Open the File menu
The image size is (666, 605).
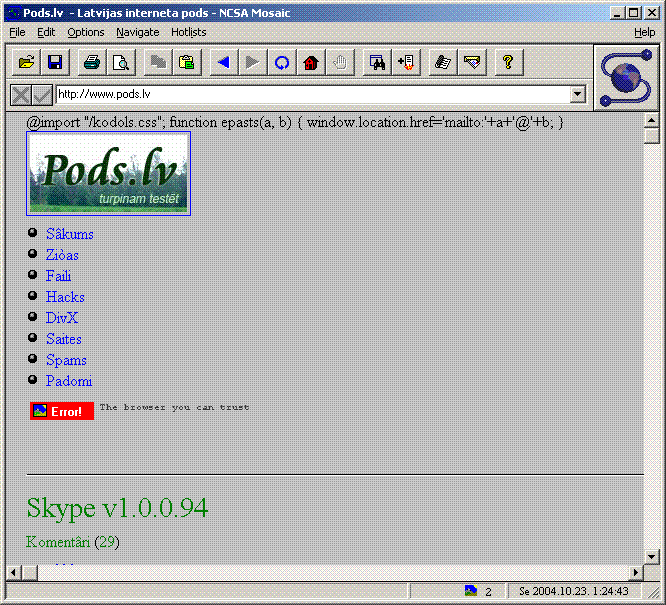(x=17, y=32)
